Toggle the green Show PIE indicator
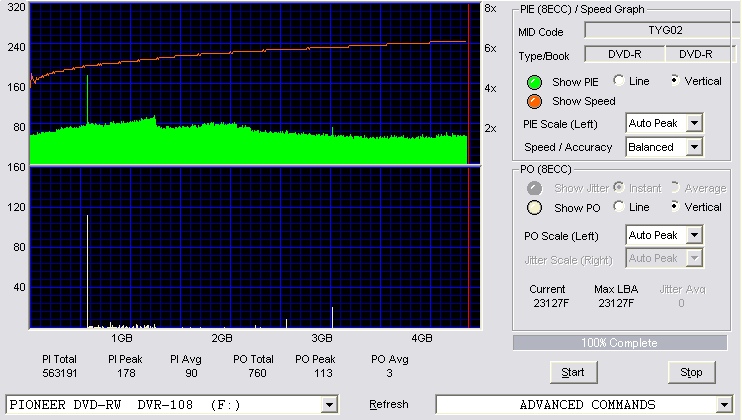This screenshot has width=742, height=420. click(x=534, y=82)
